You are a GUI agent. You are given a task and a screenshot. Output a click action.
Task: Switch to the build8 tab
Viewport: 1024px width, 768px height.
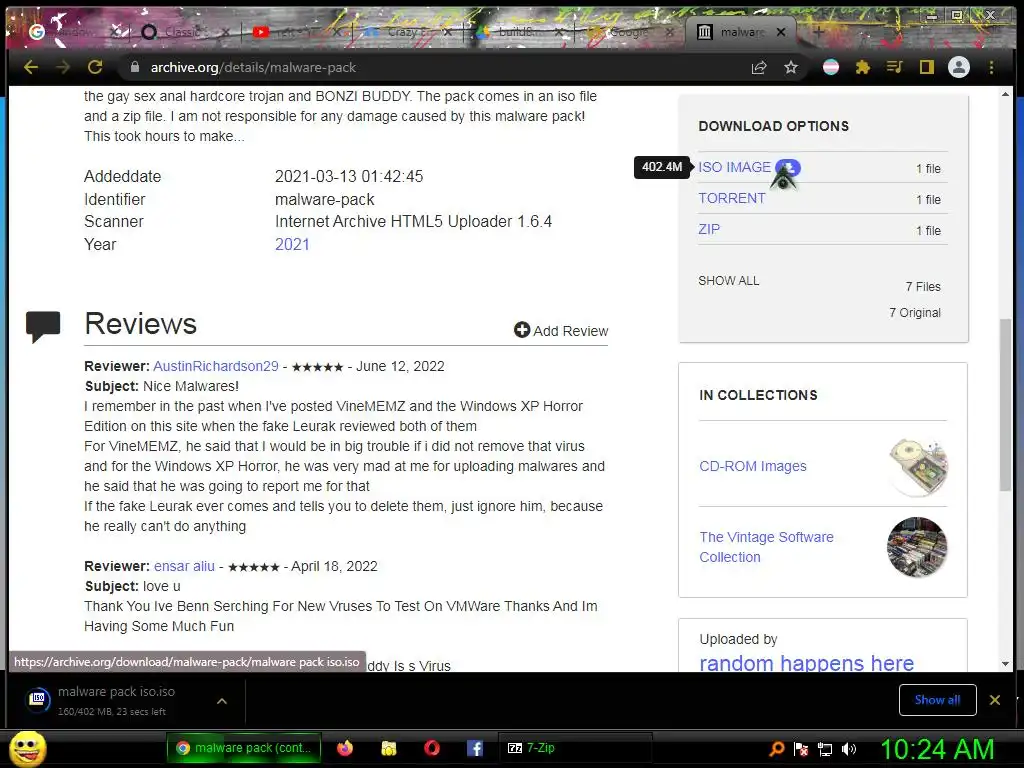point(519,31)
